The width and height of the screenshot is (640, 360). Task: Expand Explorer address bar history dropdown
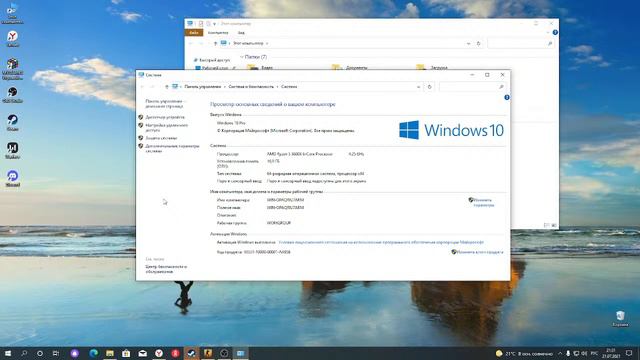[468, 43]
